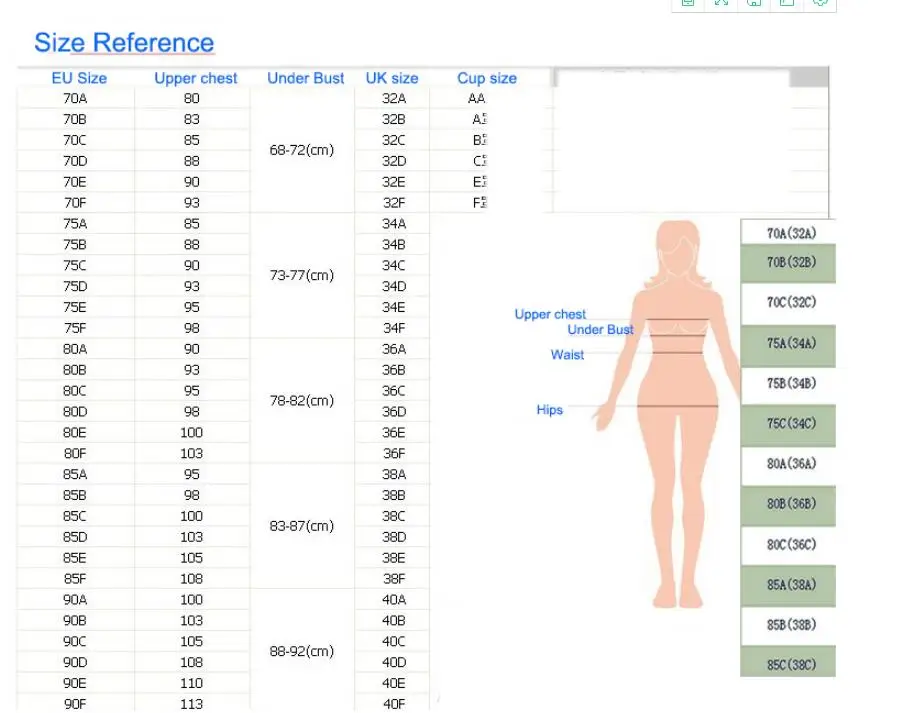This screenshot has width=908, height=713.
Task: Select the 38E UK size cell
Action: 394,558
